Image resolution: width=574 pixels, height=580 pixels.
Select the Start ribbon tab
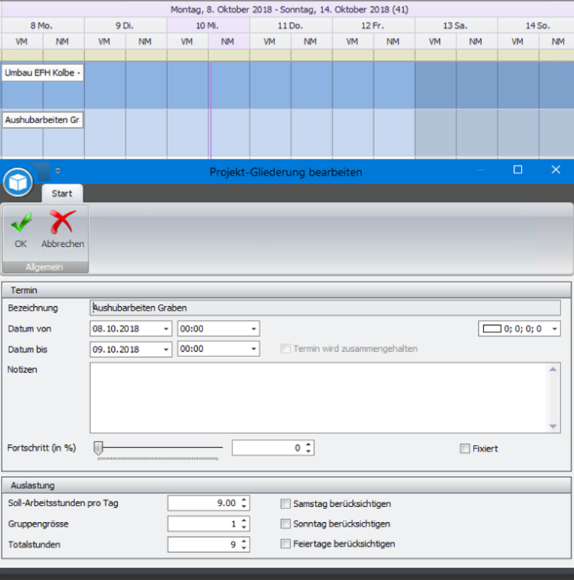pyautogui.click(x=62, y=193)
